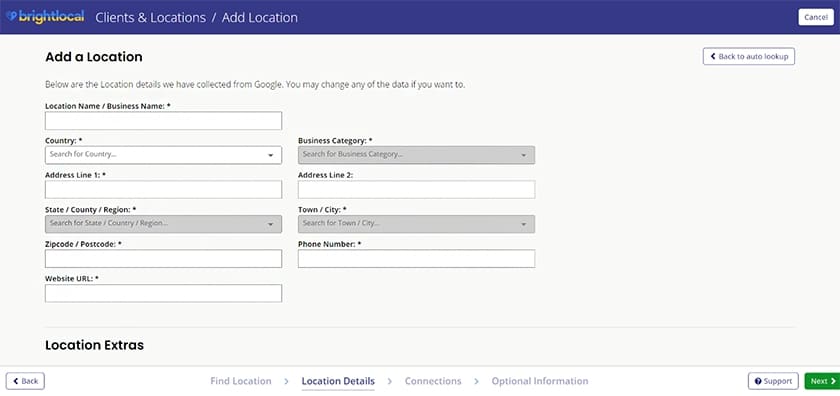Click the Back button in footer
The image size is (840, 396).
(25, 381)
